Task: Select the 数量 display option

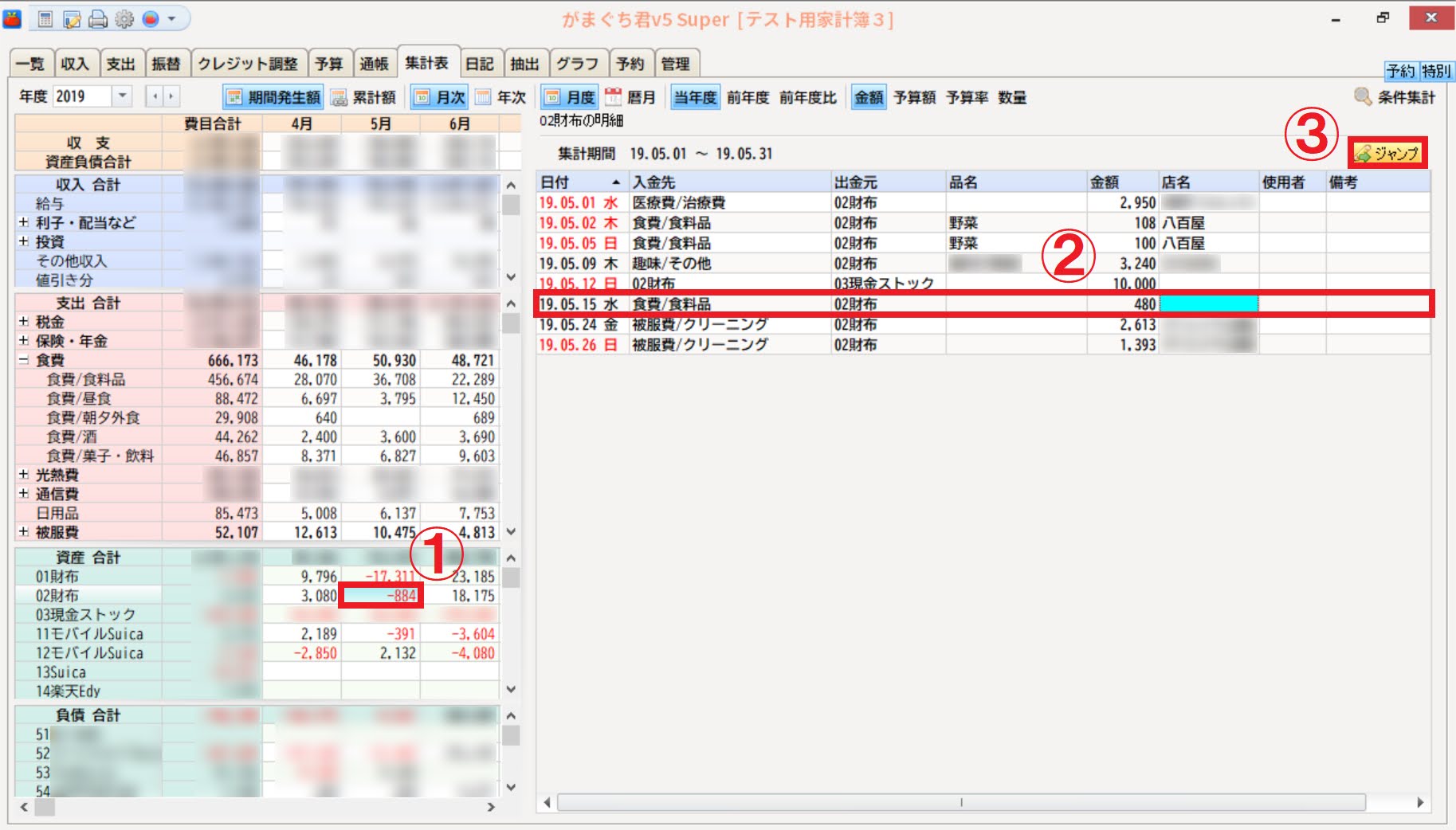Action: pyautogui.click(x=1012, y=97)
